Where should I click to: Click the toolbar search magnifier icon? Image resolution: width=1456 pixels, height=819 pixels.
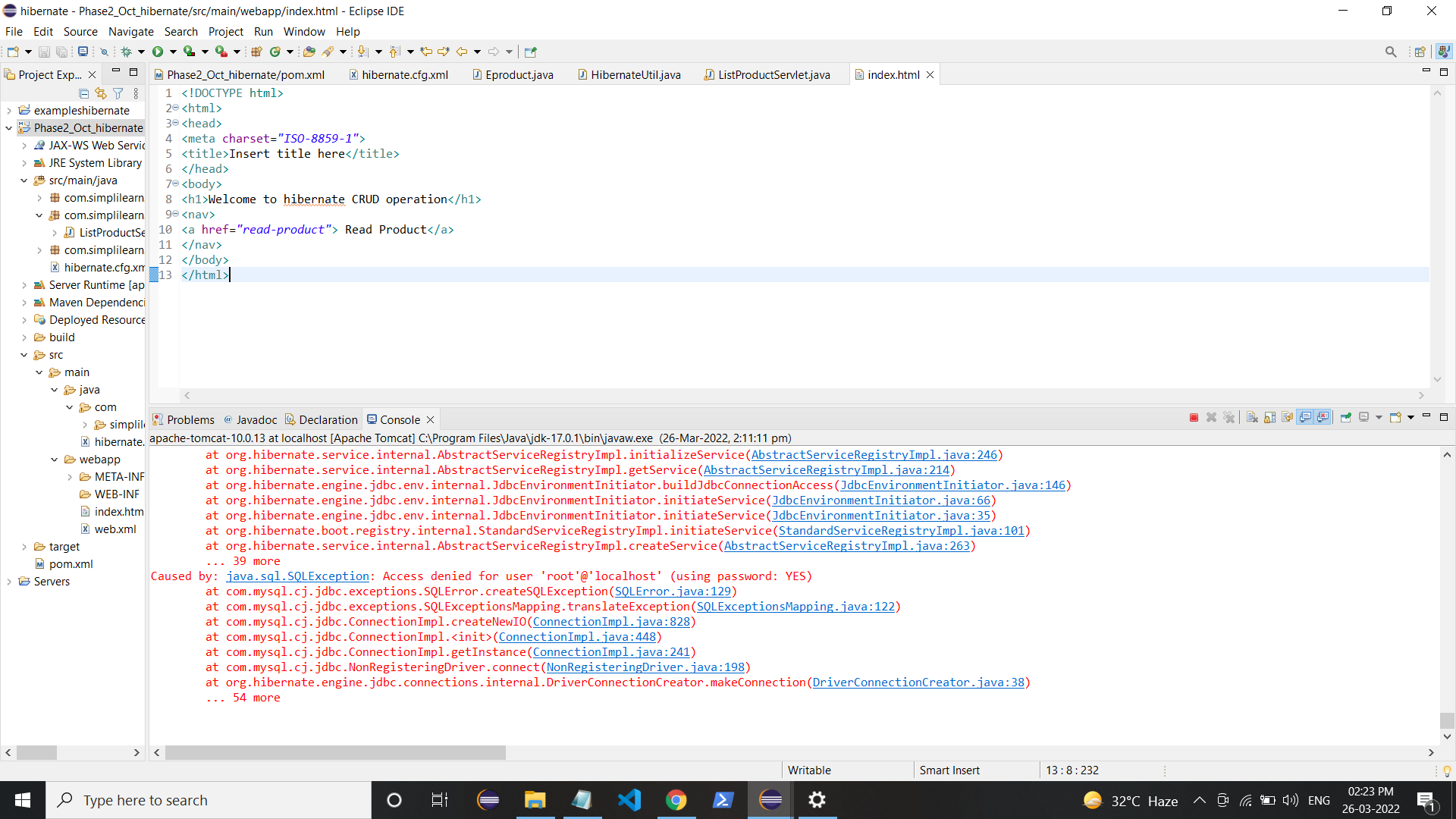coord(1390,52)
